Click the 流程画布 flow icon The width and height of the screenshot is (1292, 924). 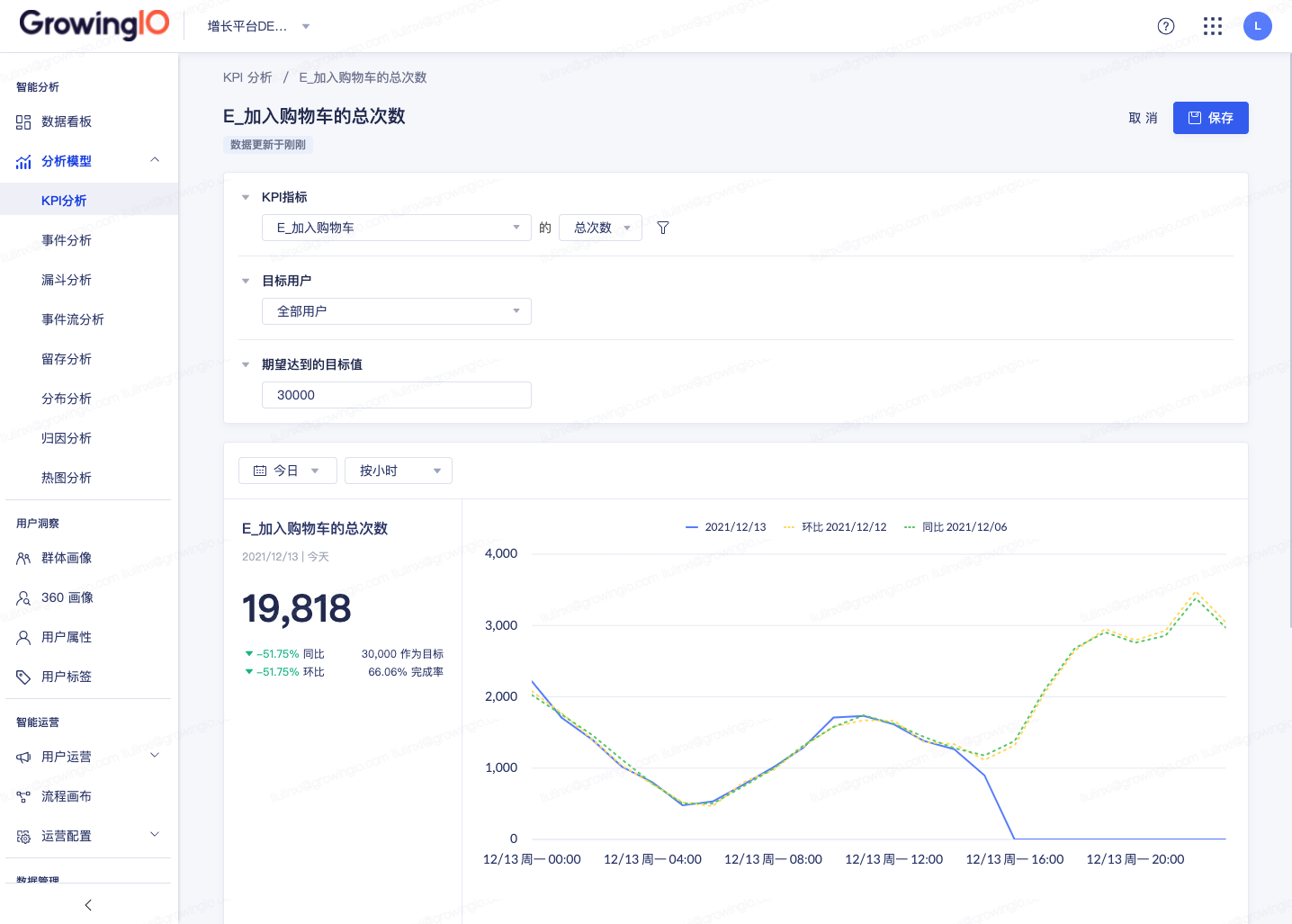(23, 797)
